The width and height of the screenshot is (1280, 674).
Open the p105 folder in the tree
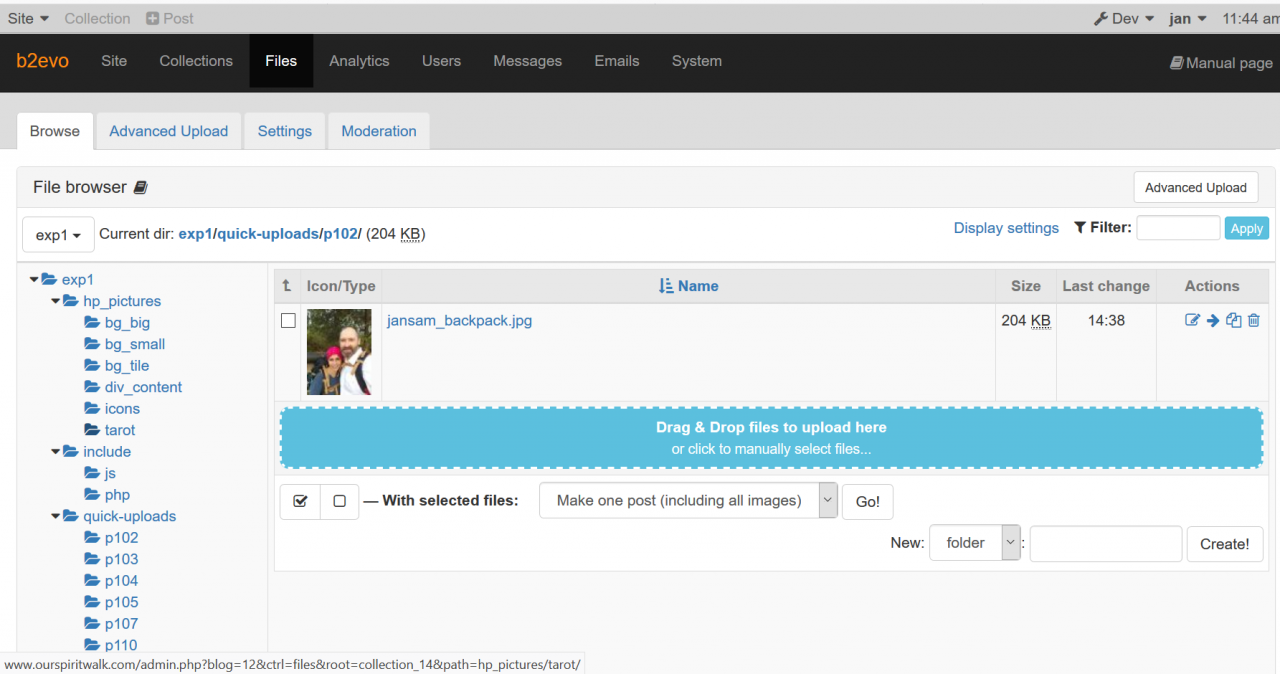(121, 602)
